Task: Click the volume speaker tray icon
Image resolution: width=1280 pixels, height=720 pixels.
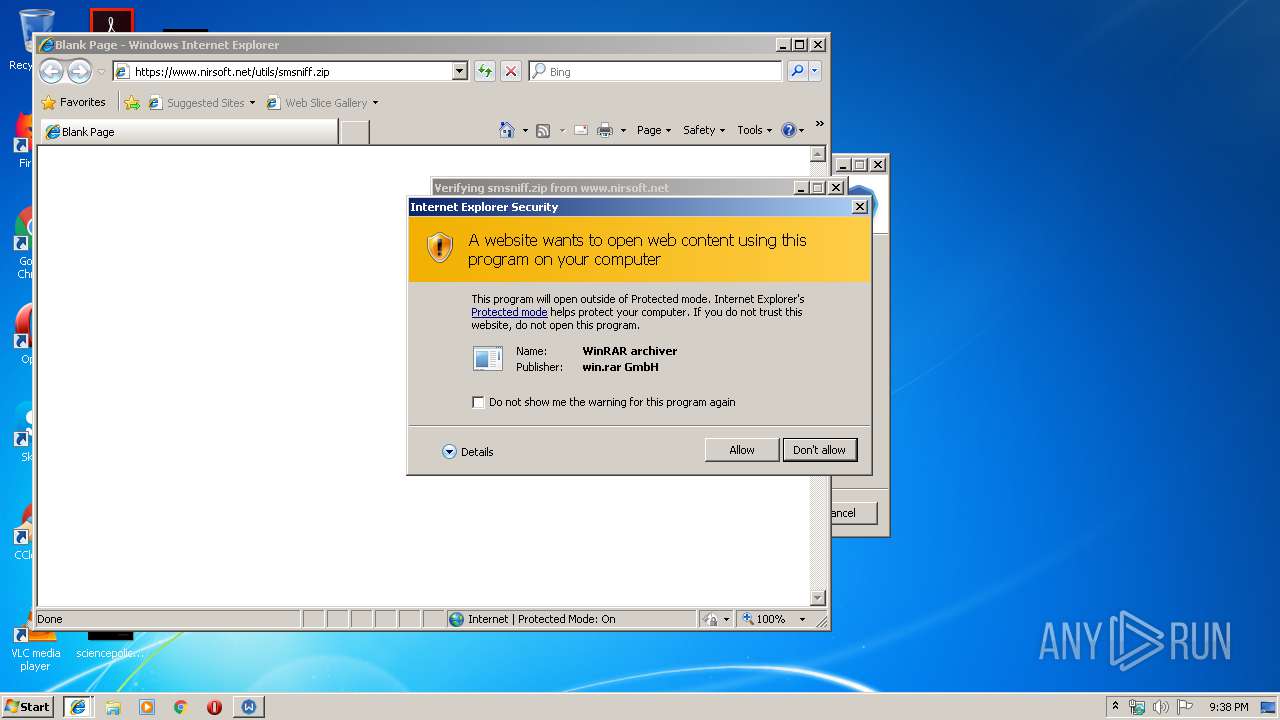Action: point(1160,707)
